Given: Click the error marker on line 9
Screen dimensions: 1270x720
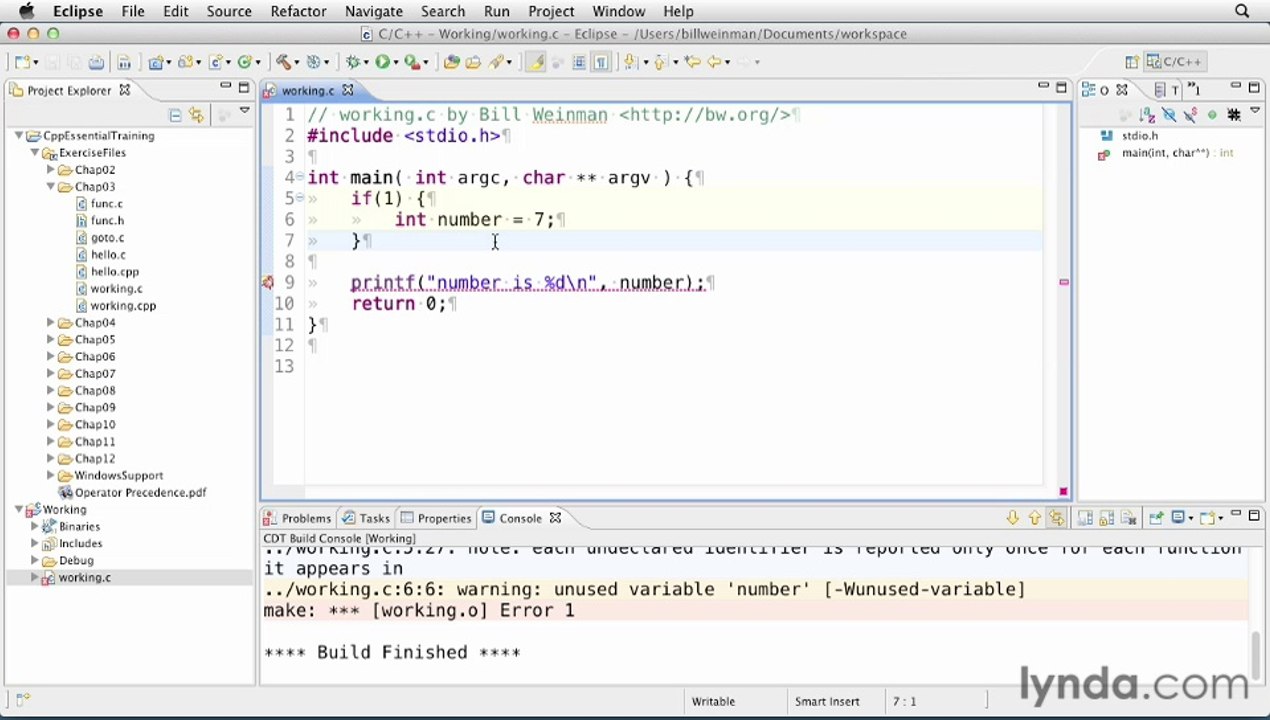Looking at the screenshot, I should (268, 283).
